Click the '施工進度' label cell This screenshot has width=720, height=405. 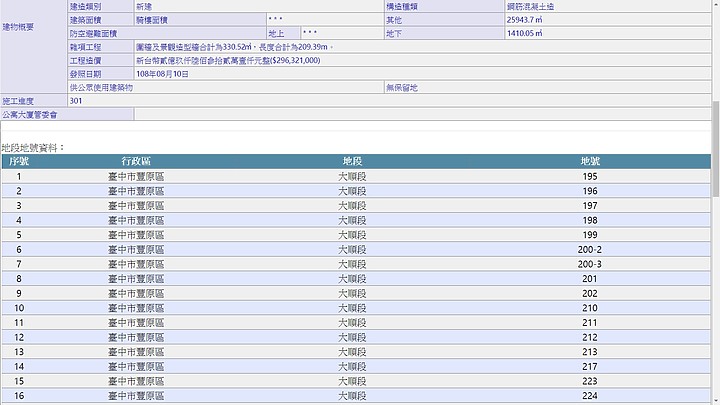click(34, 101)
